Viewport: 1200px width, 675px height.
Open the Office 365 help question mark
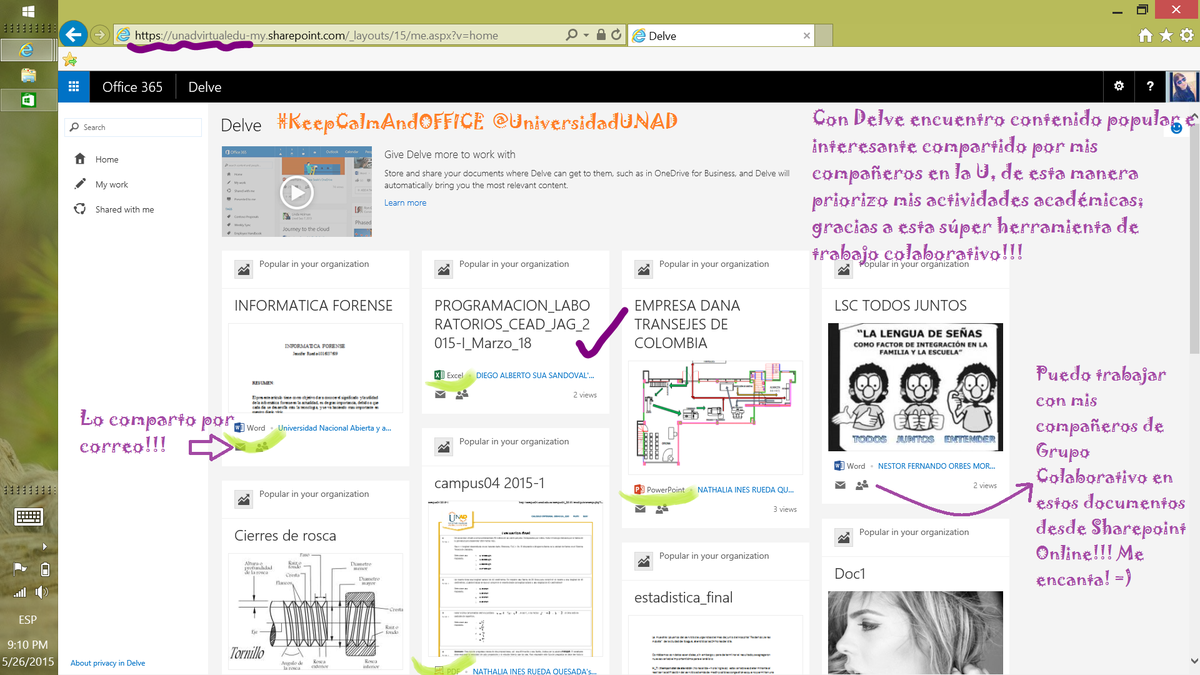pyautogui.click(x=1151, y=87)
